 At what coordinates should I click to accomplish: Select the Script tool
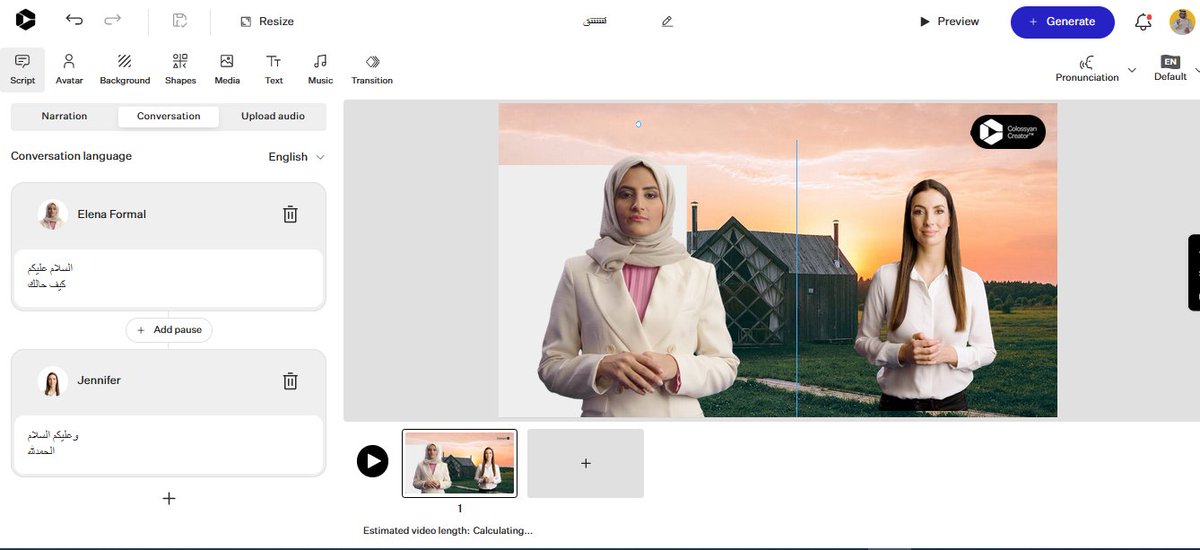pos(22,69)
